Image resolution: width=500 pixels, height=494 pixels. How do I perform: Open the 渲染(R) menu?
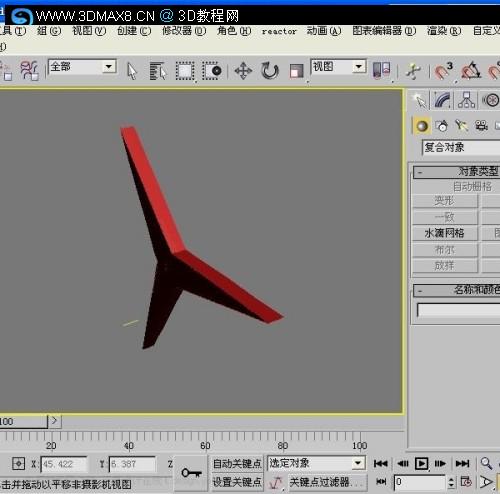pos(444,31)
